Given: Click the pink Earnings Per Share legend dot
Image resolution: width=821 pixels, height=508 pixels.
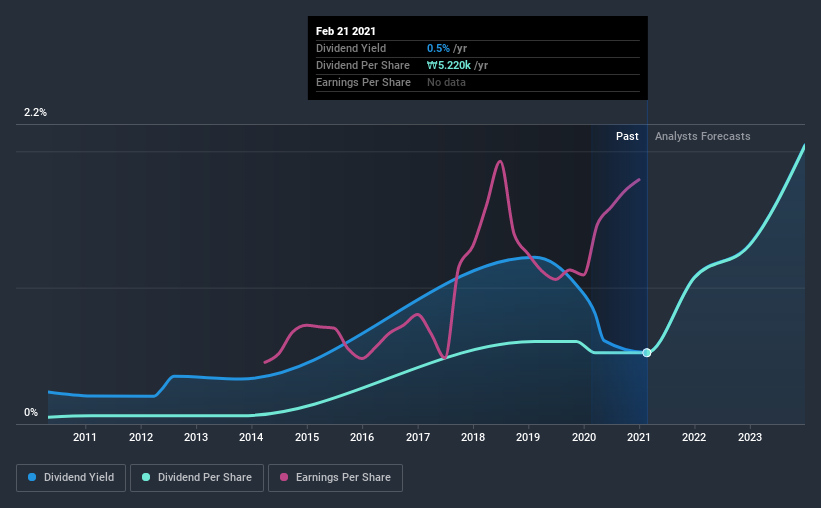Looking at the screenshot, I should [x=284, y=477].
